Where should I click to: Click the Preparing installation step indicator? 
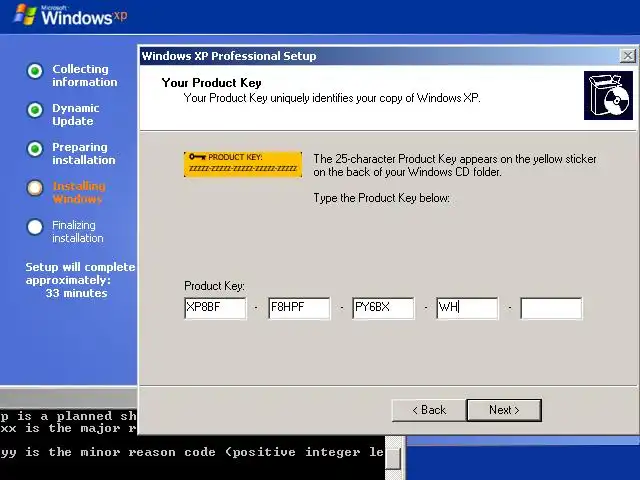[x=35, y=149]
